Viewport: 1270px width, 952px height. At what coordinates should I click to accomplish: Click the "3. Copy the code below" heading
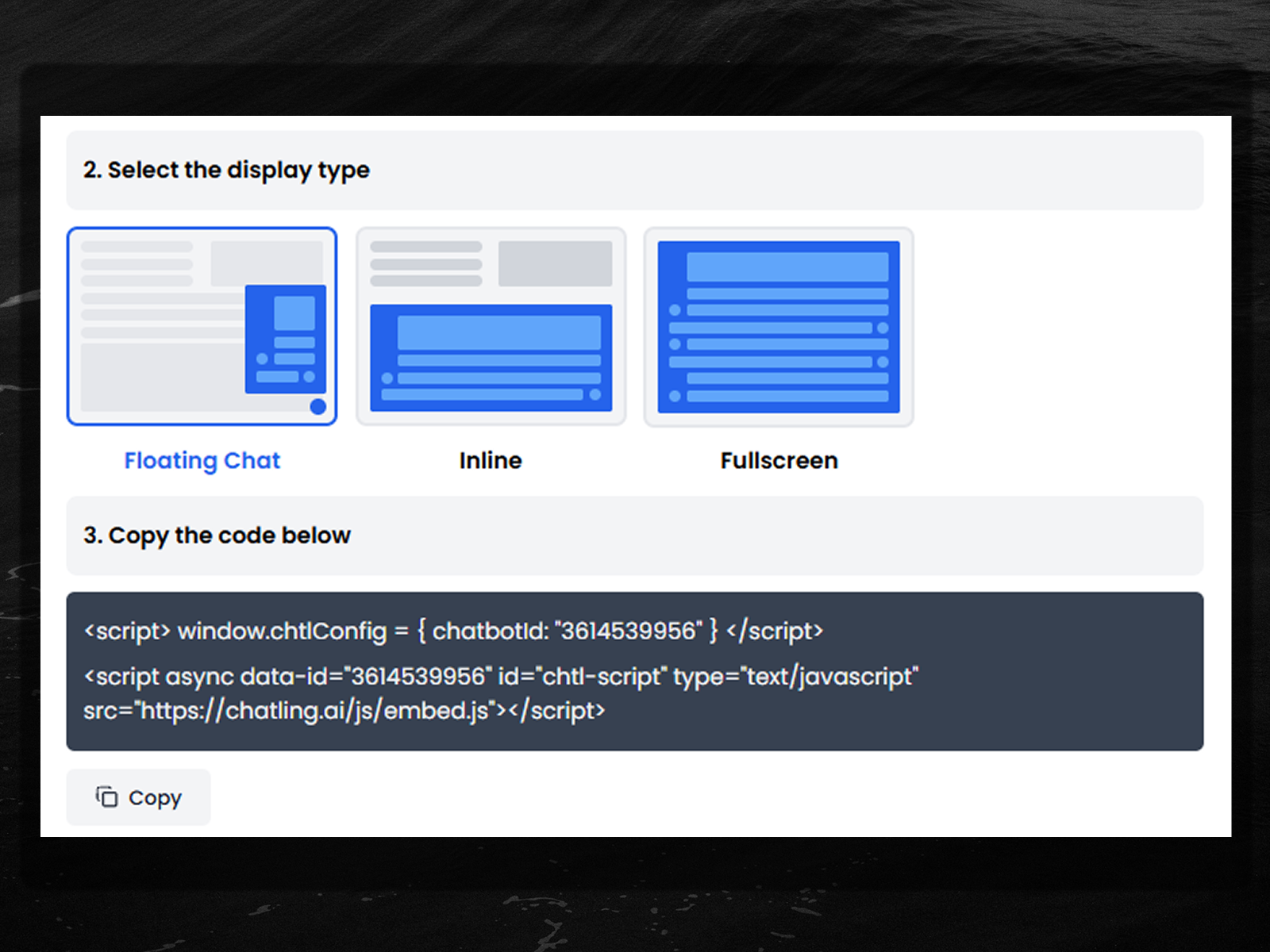(x=217, y=535)
